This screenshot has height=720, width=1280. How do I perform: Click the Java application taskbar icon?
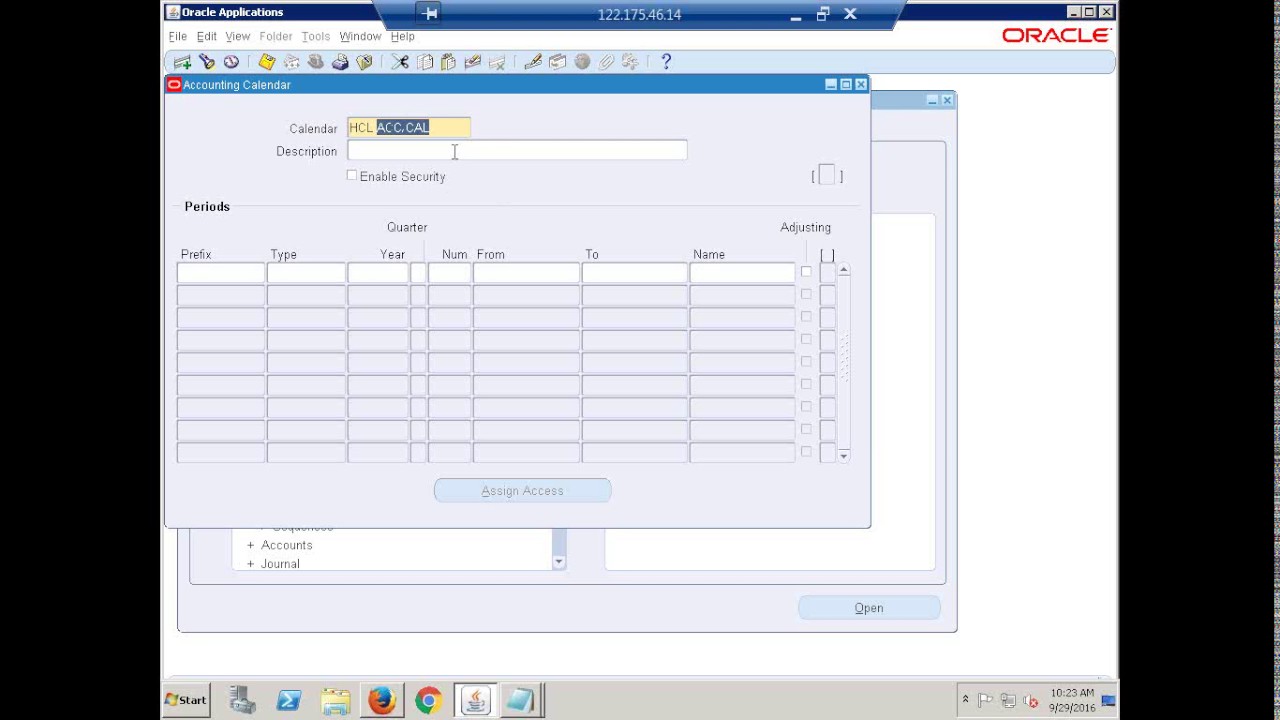click(x=475, y=700)
